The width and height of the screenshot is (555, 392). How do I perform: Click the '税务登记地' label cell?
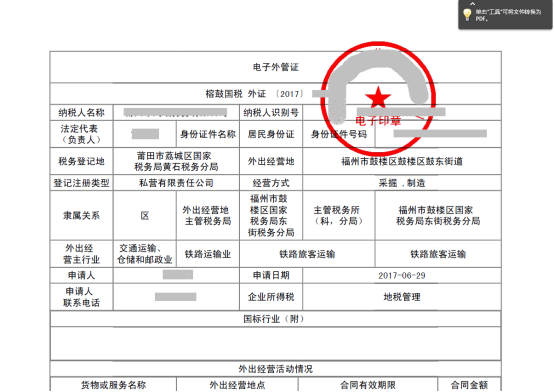81,161
